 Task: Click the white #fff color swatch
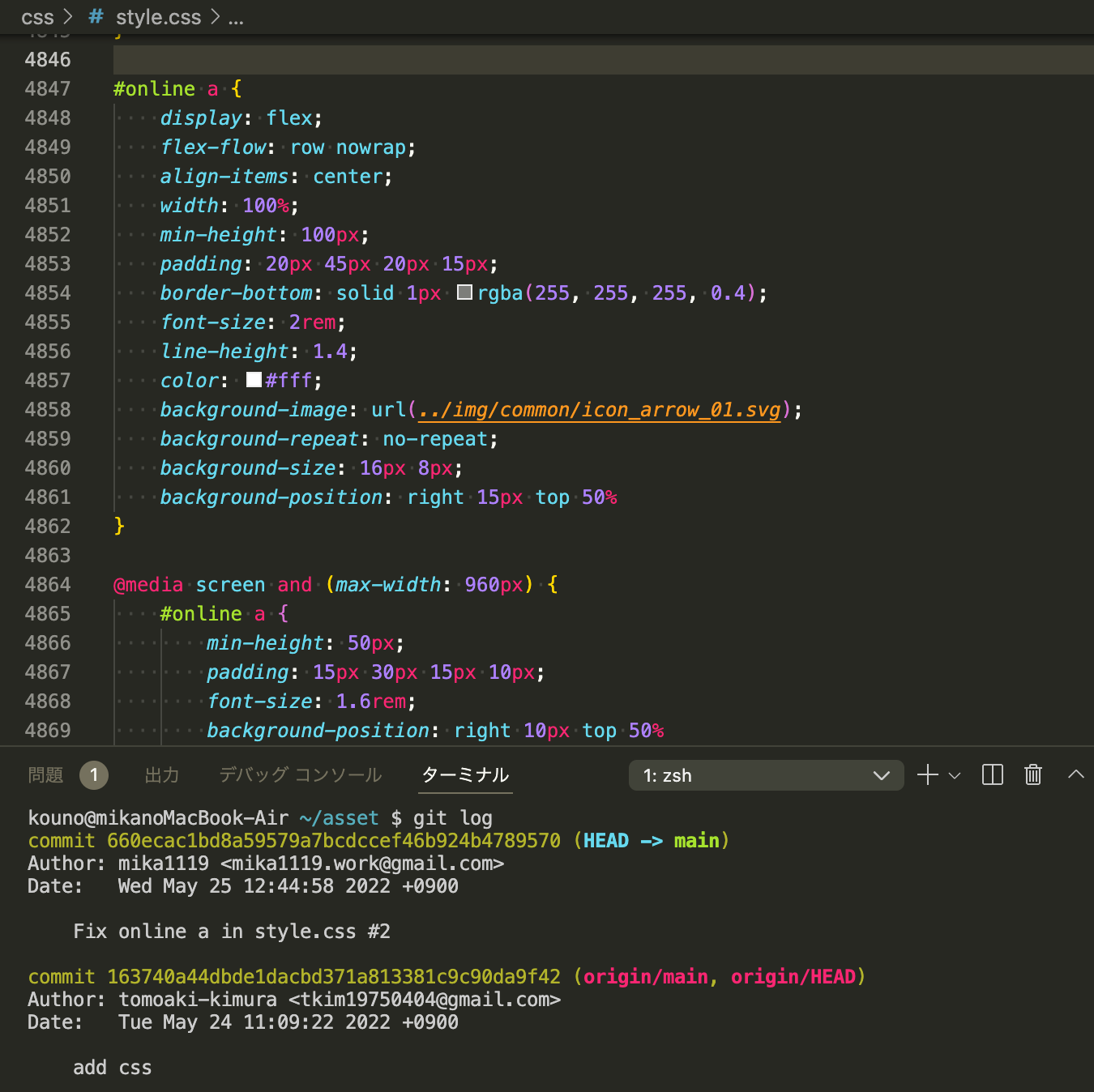pyautogui.click(x=252, y=380)
